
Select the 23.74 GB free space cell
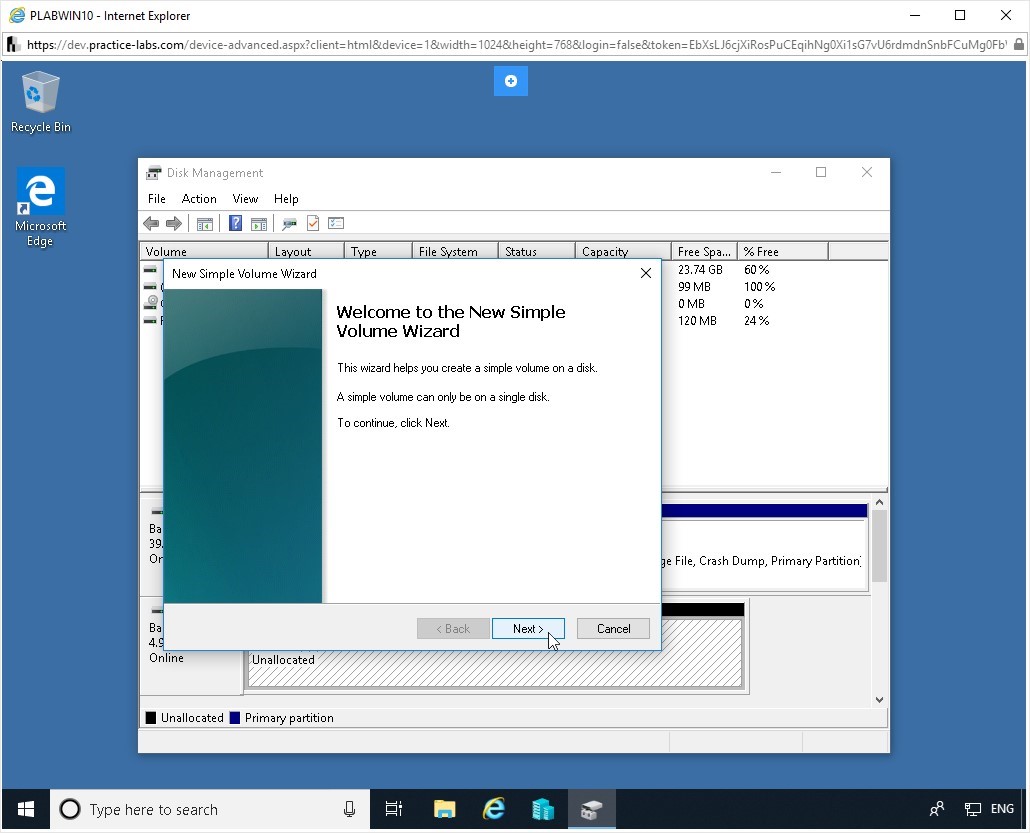700,270
